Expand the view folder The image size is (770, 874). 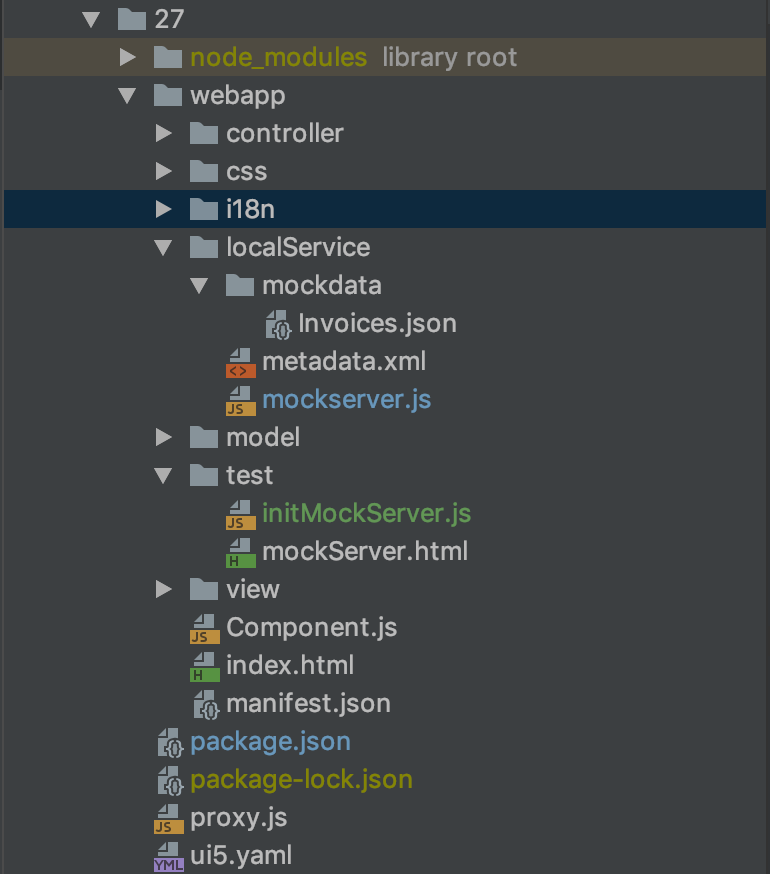click(x=163, y=589)
